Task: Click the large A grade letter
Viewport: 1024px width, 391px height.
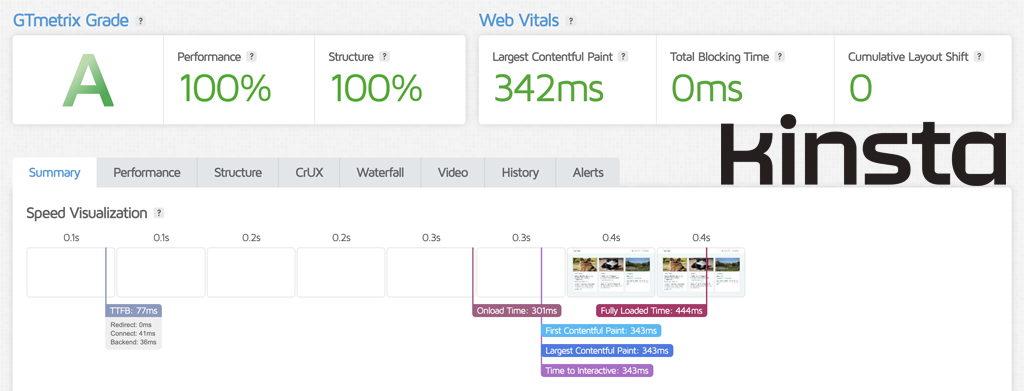Action: click(88, 80)
